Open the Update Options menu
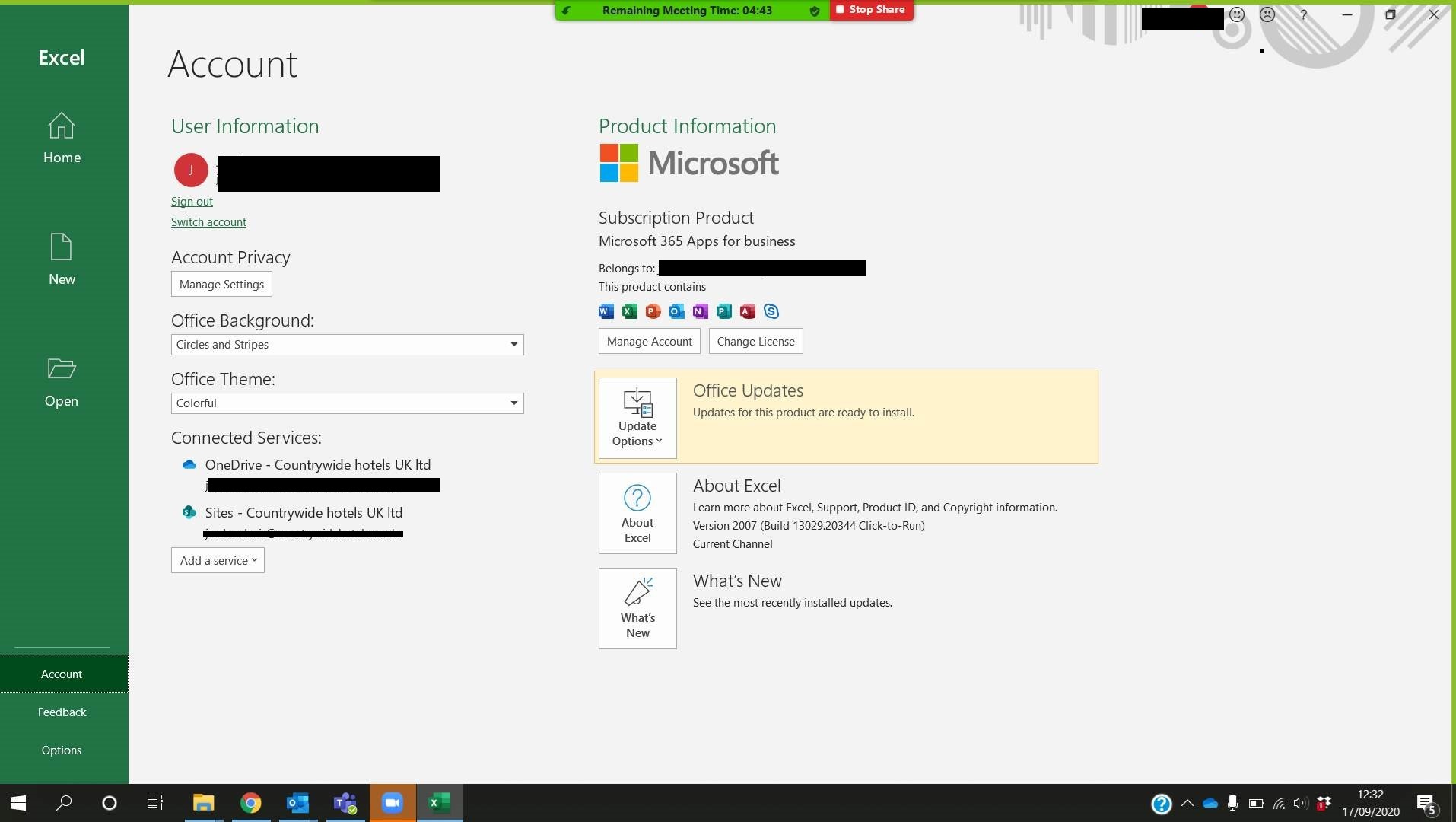This screenshot has height=822, width=1456. pos(637,418)
